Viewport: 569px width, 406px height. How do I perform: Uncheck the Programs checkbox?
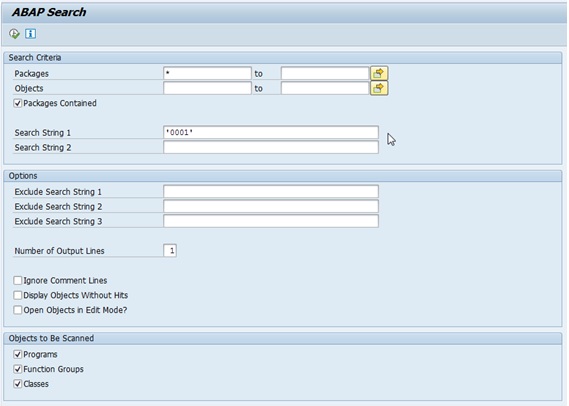click(x=18, y=354)
